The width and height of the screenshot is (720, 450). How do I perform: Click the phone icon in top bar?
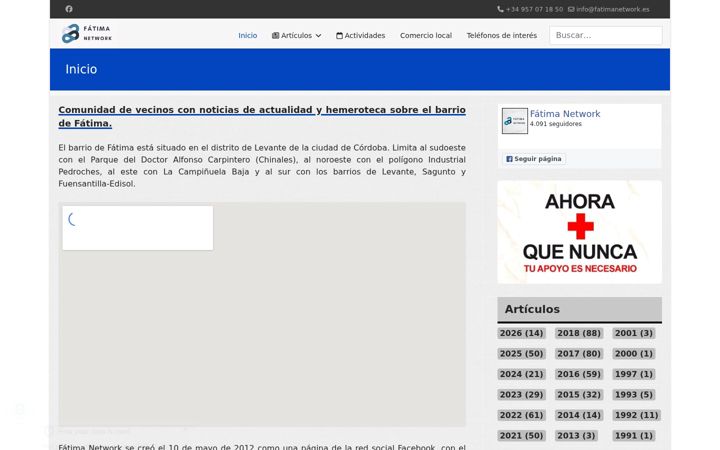coord(501,9)
